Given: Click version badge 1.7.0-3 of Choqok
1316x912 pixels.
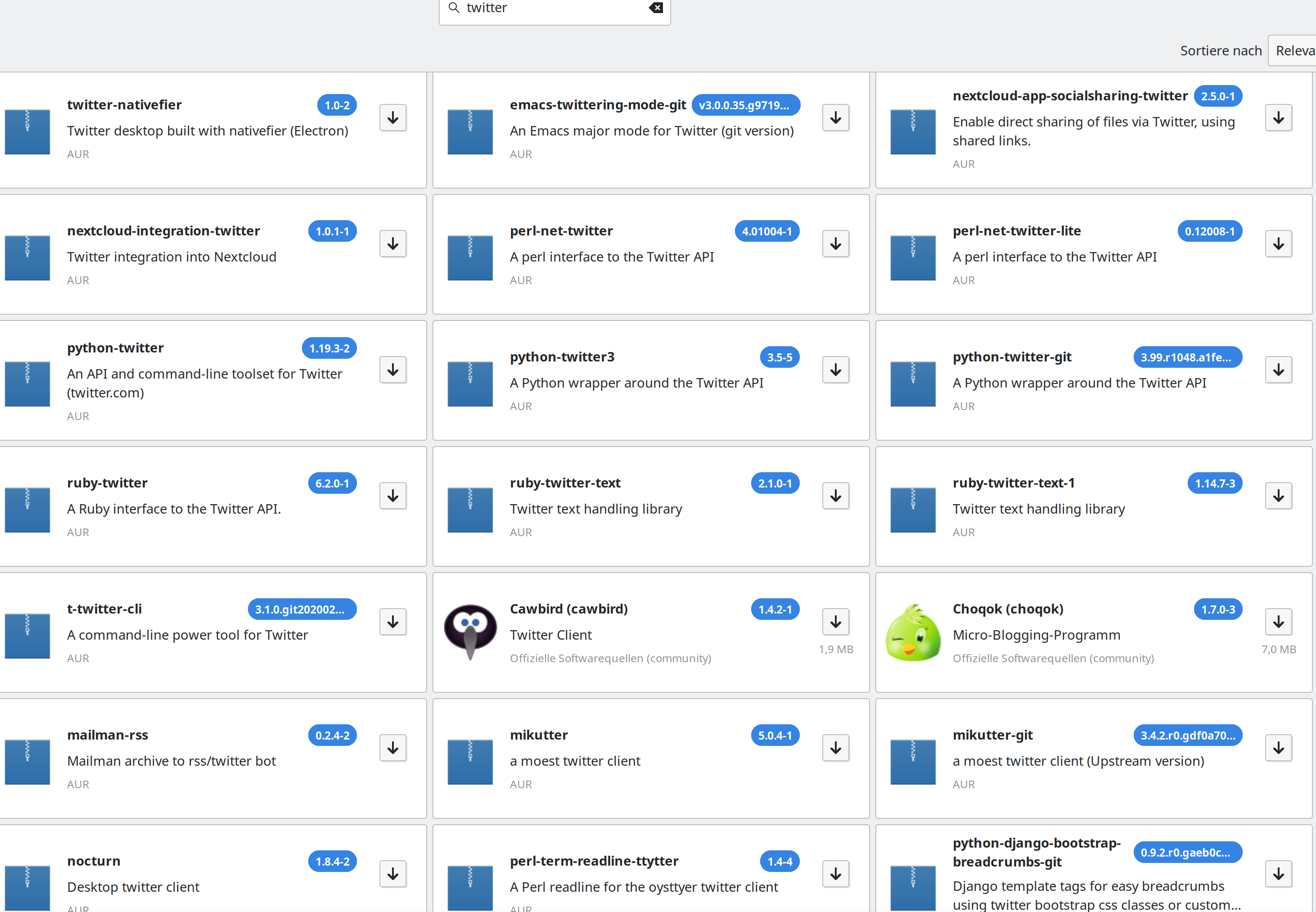Looking at the screenshot, I should click(x=1218, y=609).
